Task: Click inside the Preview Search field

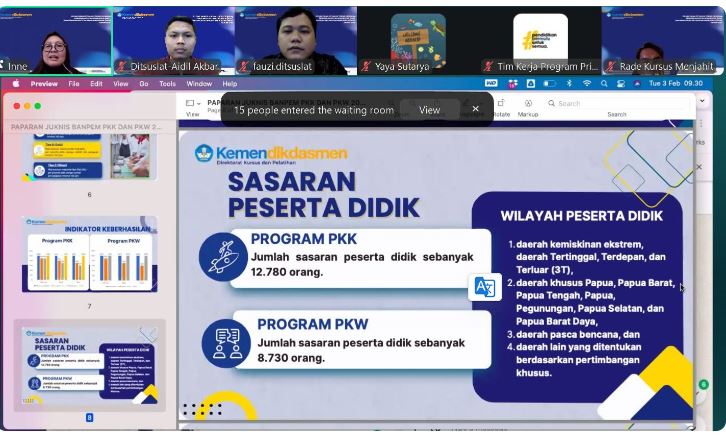Action: click(612, 104)
